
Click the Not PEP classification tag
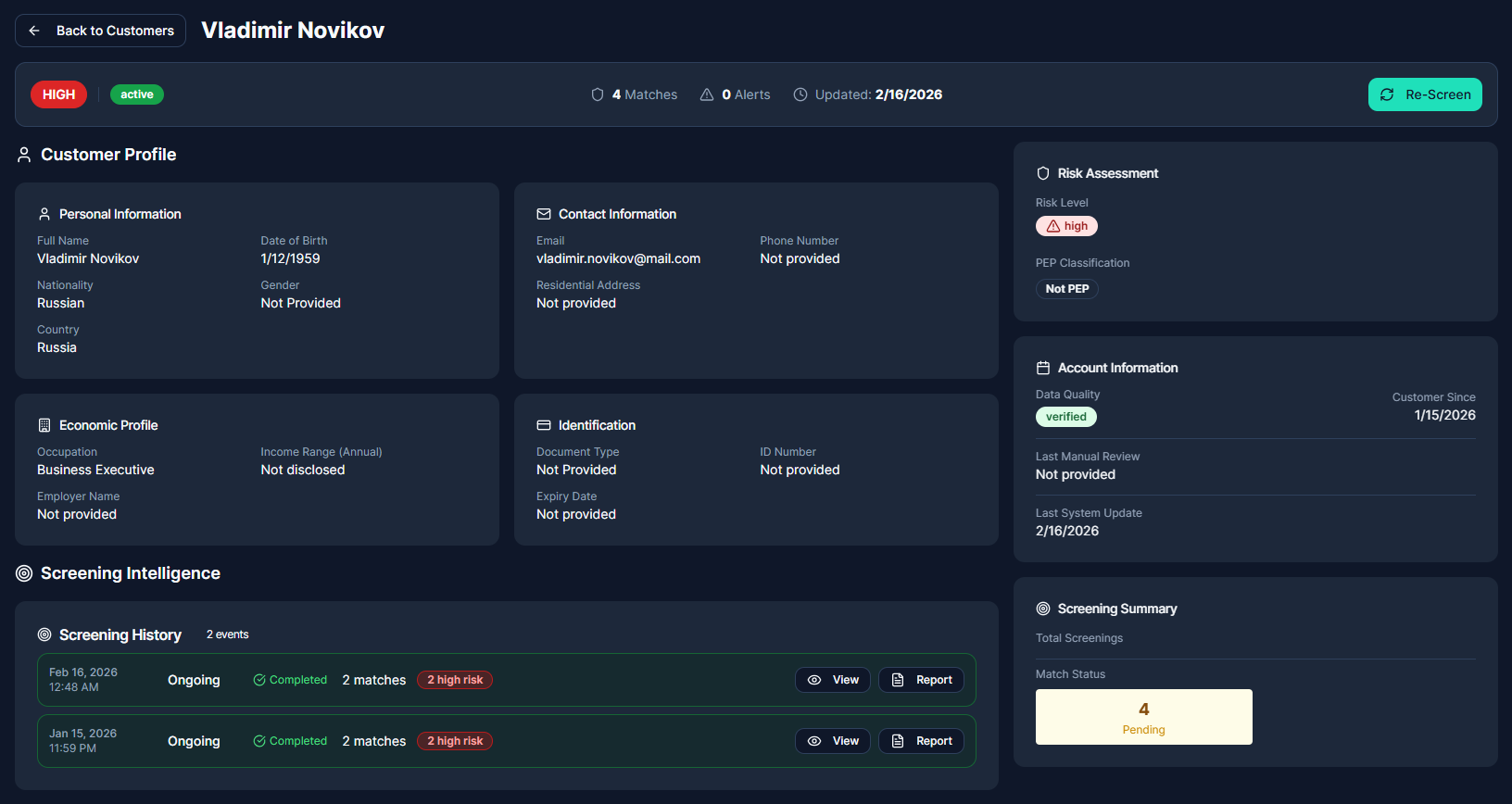(1067, 289)
